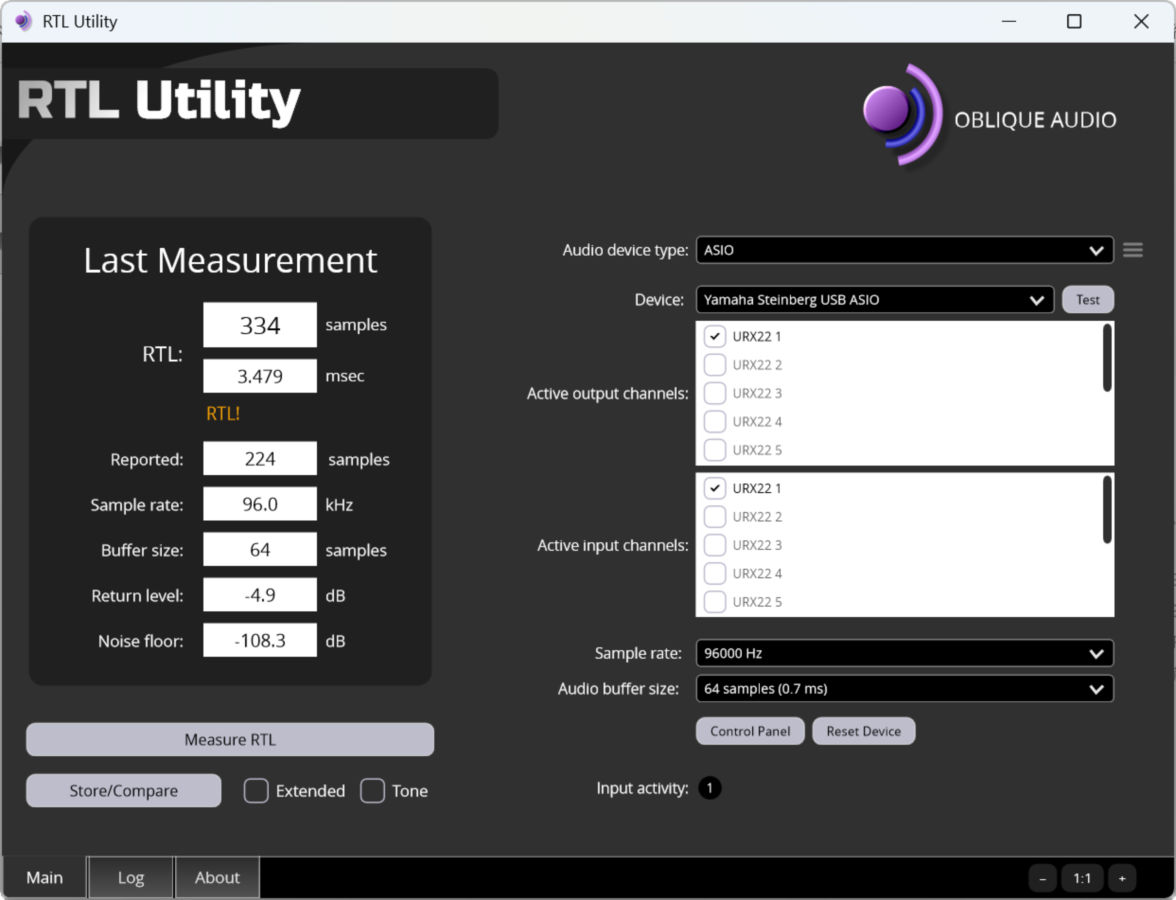Viewport: 1176px width, 900px height.
Task: Uncheck URX22 1 in active input channels
Action: pyautogui.click(x=715, y=488)
